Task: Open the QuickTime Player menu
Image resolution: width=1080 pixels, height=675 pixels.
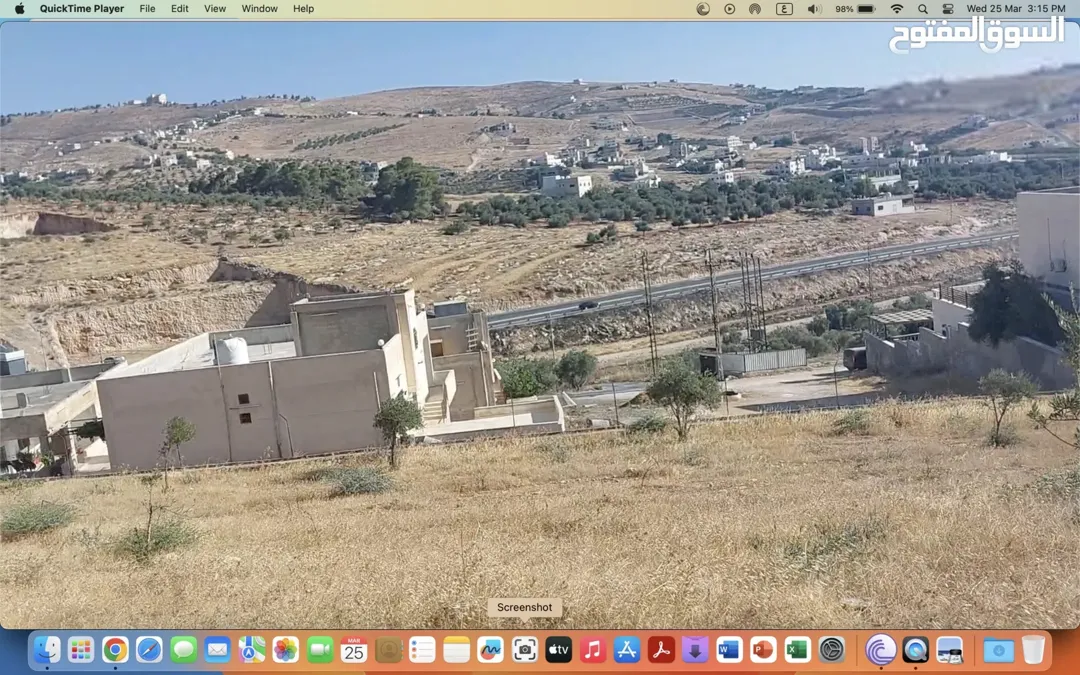Action: (82, 8)
